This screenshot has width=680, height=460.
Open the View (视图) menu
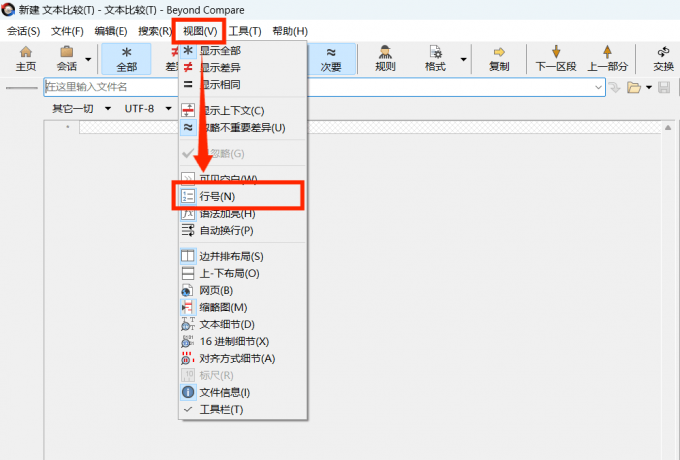[x=200, y=31]
